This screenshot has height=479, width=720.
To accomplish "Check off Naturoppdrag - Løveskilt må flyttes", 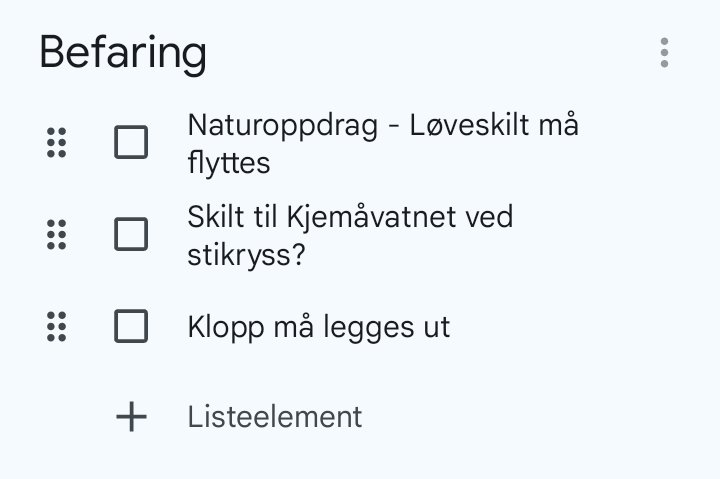I will [x=131, y=143].
